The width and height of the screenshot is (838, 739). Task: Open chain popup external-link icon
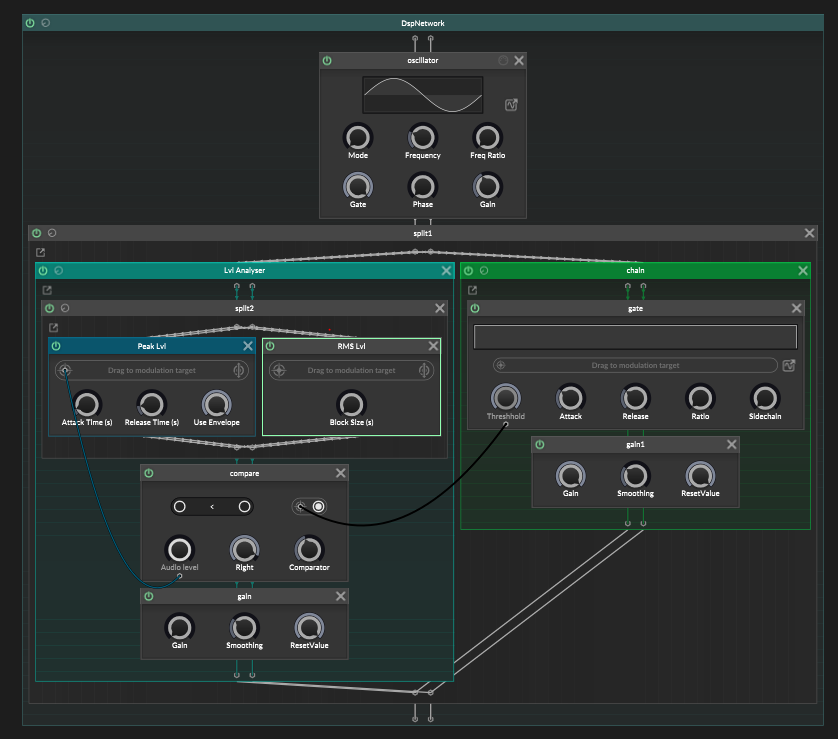pos(472,290)
